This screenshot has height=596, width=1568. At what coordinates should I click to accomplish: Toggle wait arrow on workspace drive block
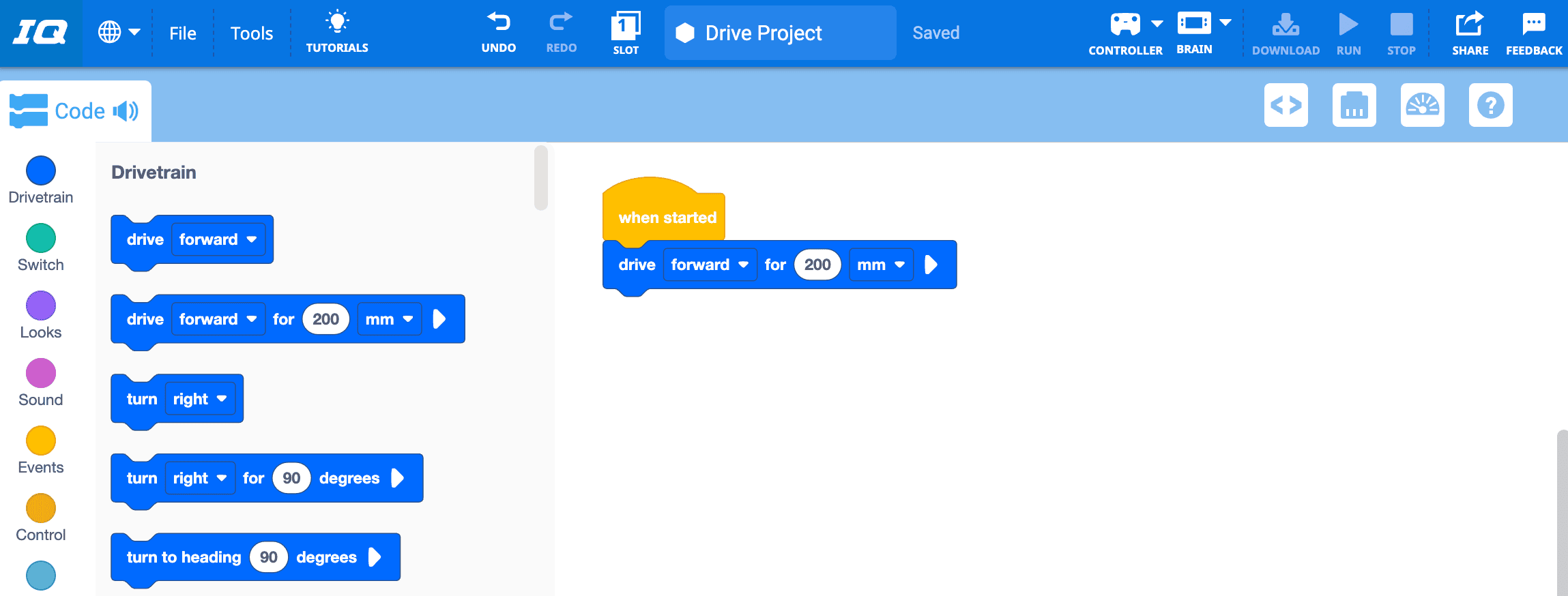click(x=931, y=265)
